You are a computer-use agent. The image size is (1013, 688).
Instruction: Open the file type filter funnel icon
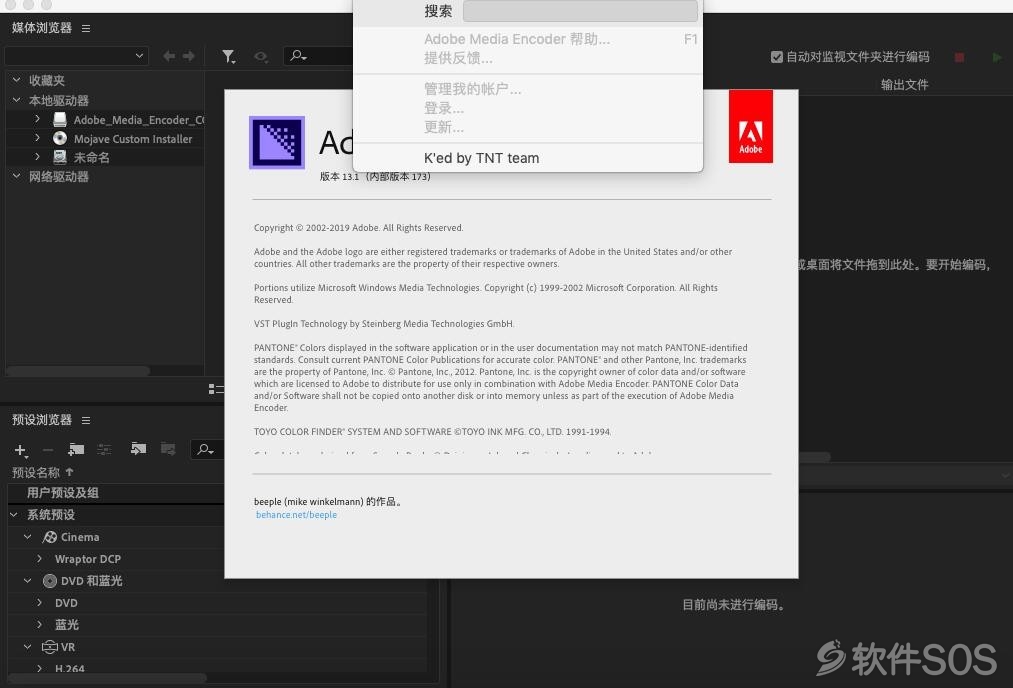point(229,57)
